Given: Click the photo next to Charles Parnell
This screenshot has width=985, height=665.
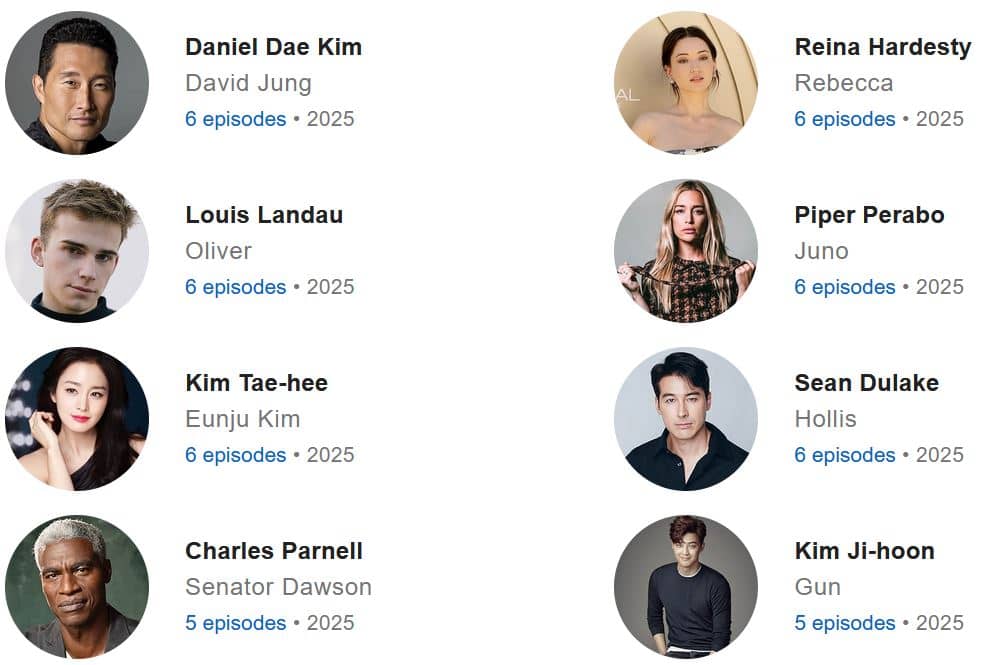Looking at the screenshot, I should tap(77, 587).
